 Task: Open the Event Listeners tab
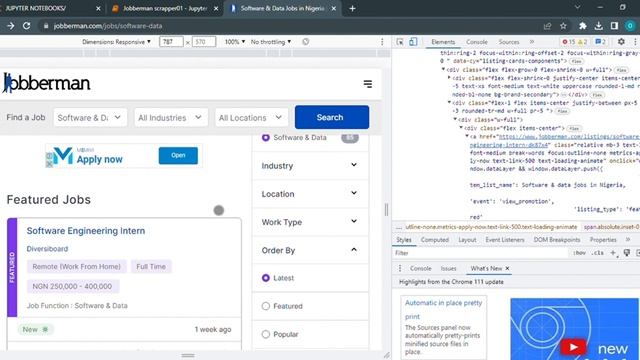[504, 240]
